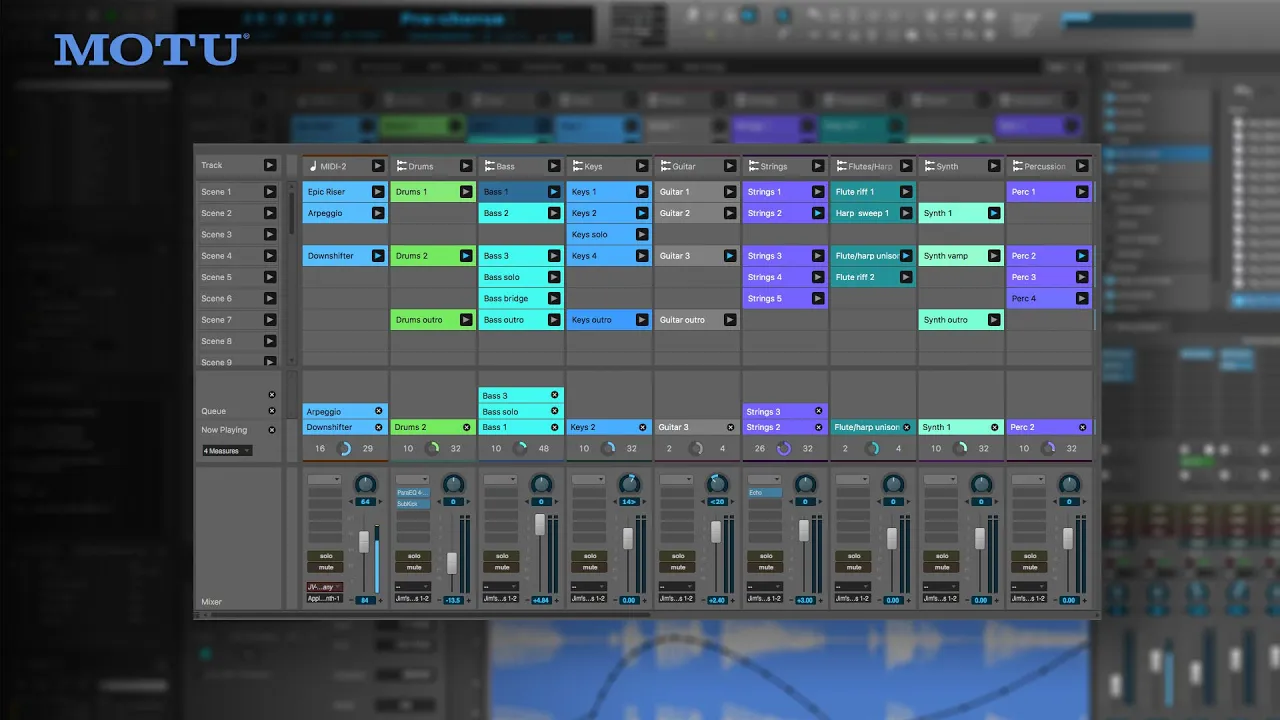Open the ParaEQ insert on Drums channel
This screenshot has width=1280, height=720.
click(x=412, y=493)
